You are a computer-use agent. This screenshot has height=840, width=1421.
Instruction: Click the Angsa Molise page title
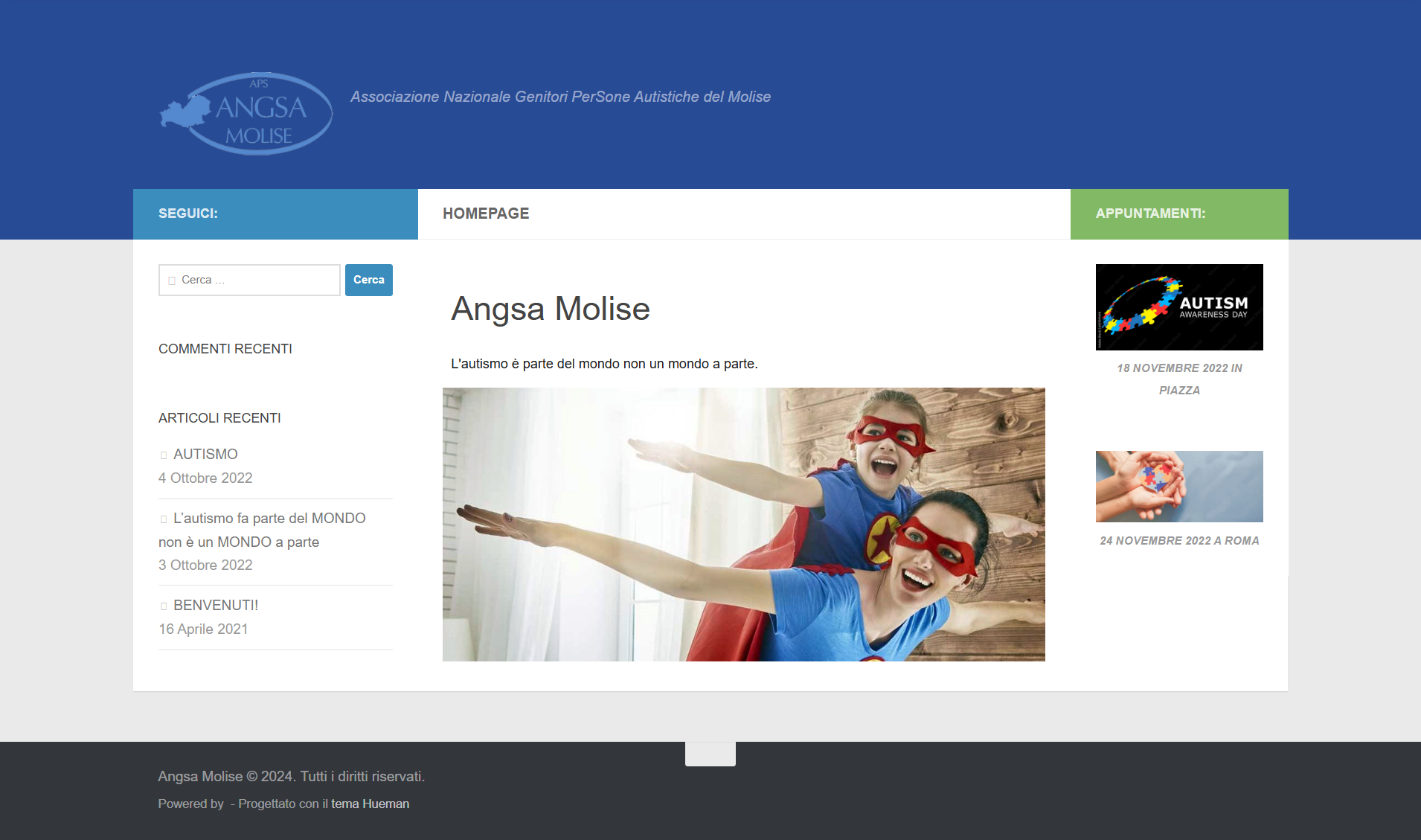(550, 310)
